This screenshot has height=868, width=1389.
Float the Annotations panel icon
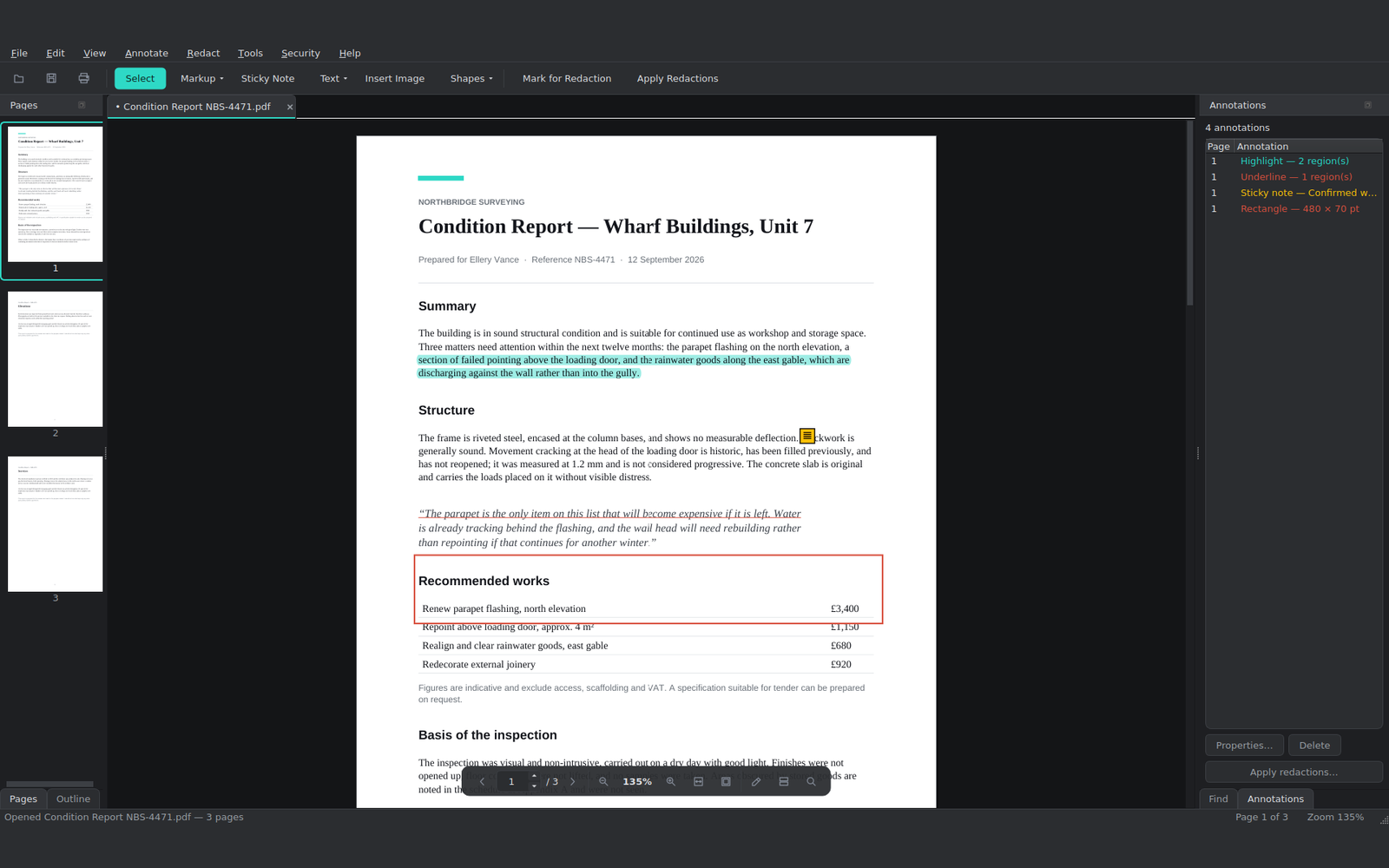pos(1367,105)
